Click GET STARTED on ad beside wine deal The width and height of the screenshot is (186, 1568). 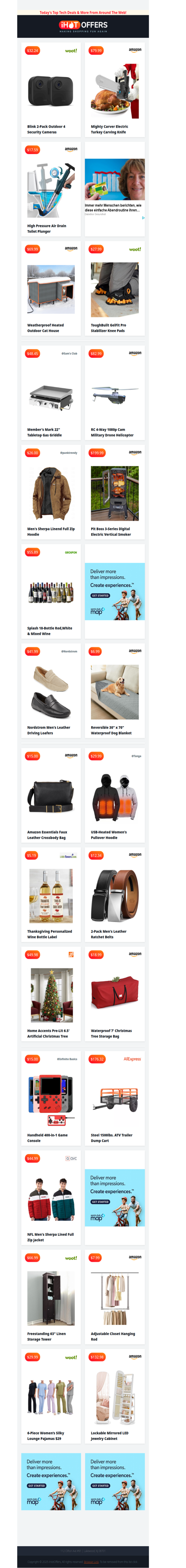pos(100,595)
